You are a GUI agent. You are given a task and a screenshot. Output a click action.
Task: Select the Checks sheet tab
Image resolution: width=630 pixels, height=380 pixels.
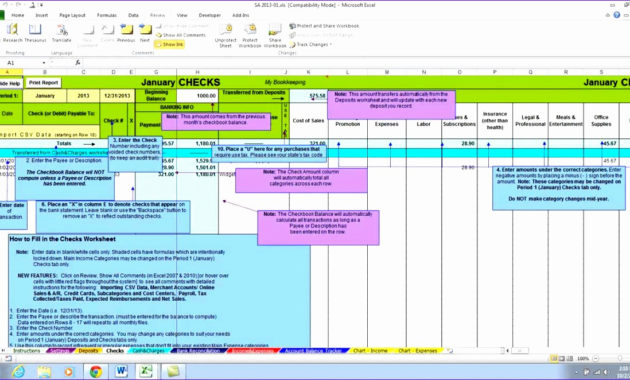click(x=115, y=351)
